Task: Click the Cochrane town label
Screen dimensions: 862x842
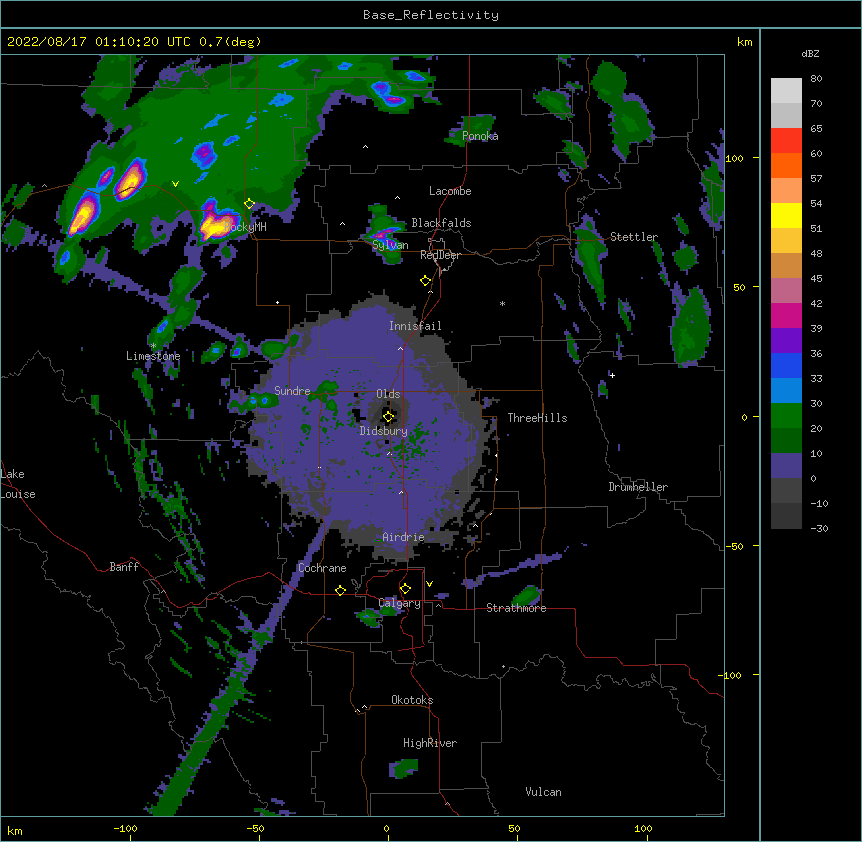Action: 322,568
